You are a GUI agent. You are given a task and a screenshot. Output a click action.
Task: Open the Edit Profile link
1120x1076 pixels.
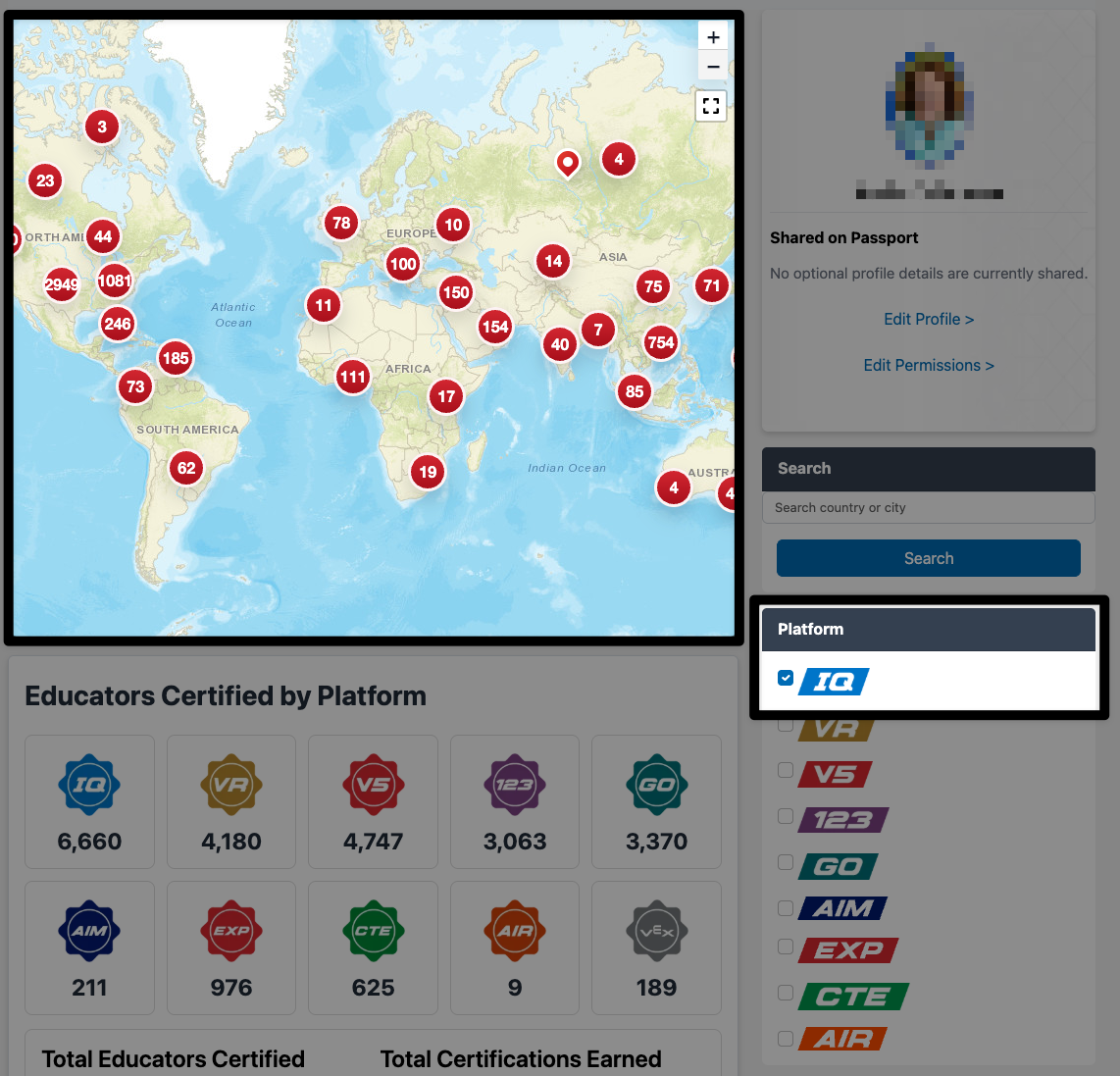[929, 319]
